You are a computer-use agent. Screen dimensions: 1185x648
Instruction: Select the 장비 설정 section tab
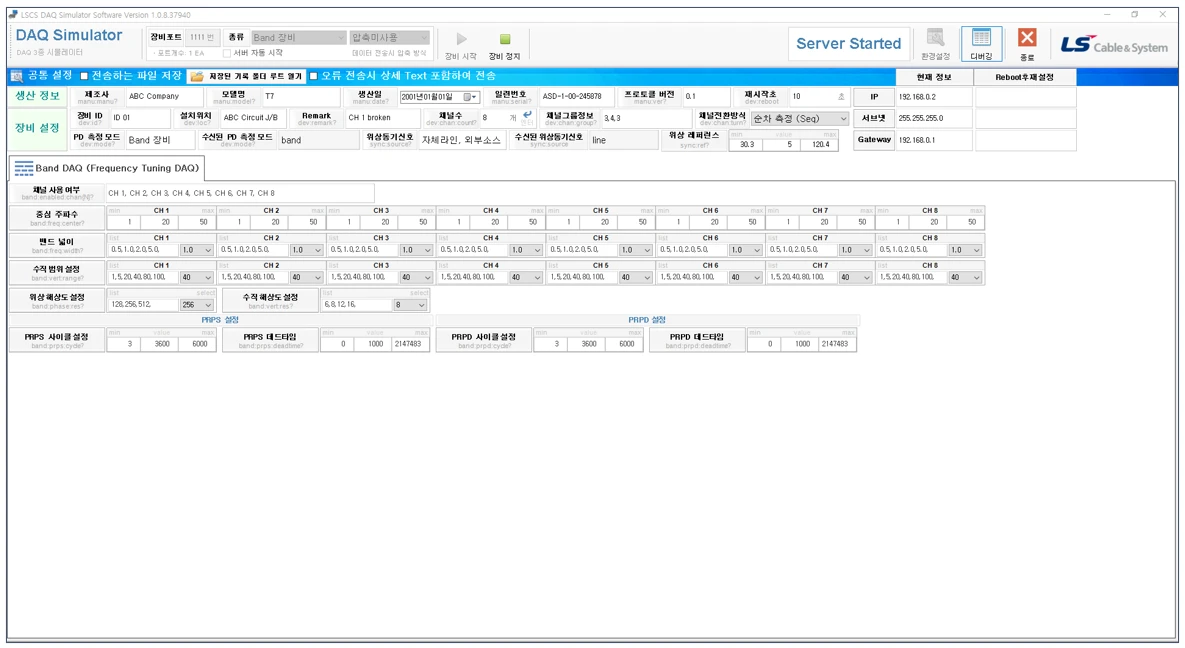[38, 128]
